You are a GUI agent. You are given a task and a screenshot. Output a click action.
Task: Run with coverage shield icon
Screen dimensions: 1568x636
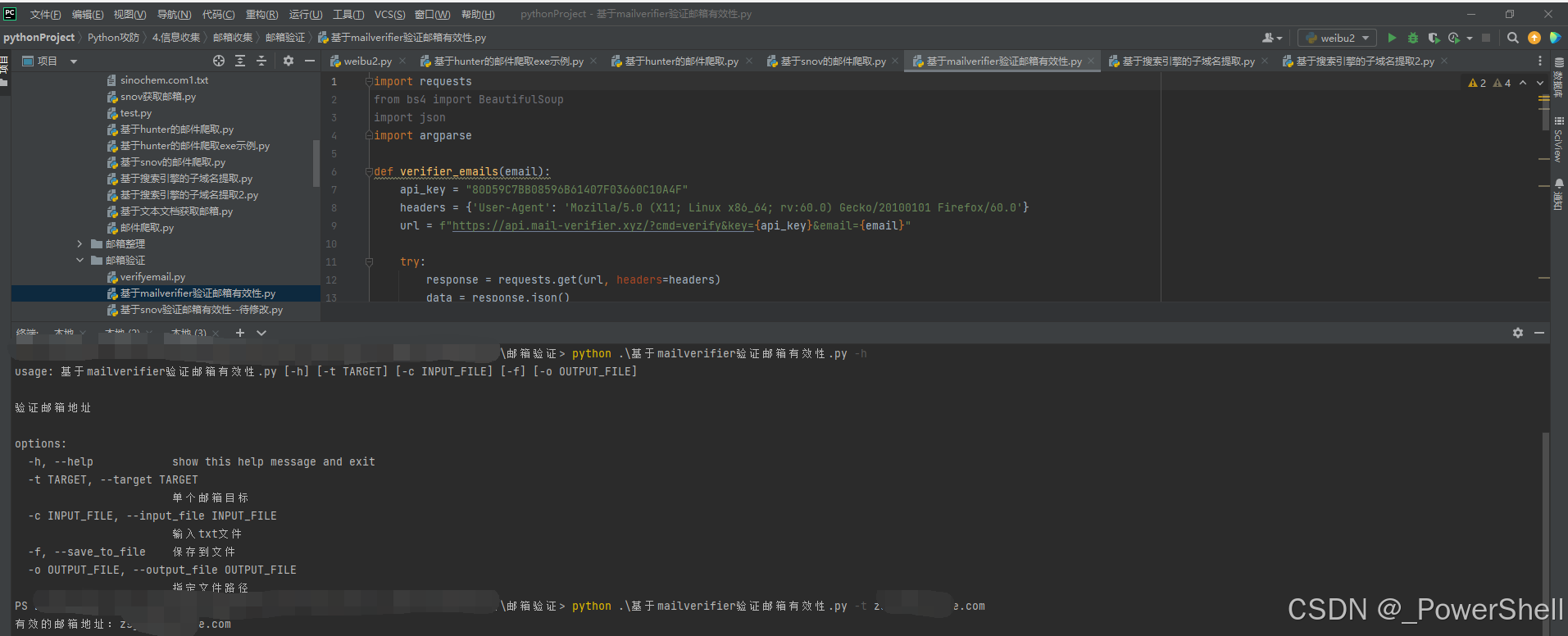pos(1433,38)
